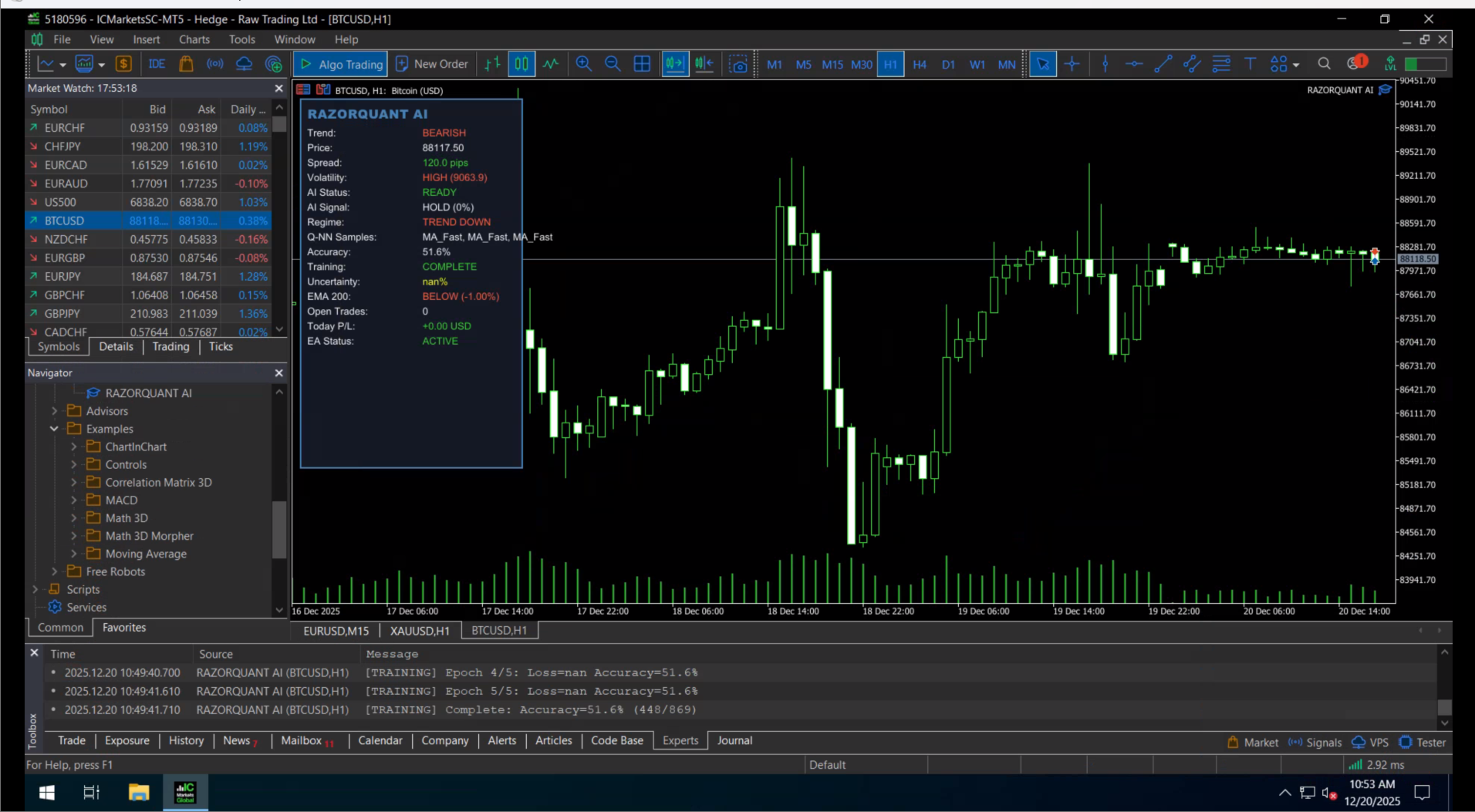Toggle chart shift from right edge
This screenshot has height=812, width=1475.
[x=704, y=64]
